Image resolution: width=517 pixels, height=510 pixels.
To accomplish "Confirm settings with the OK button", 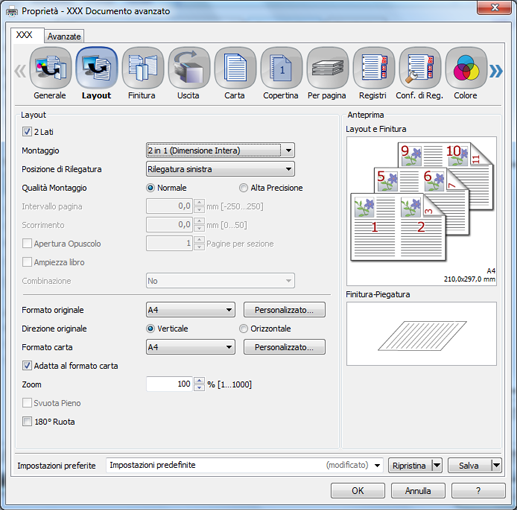I will click(x=358, y=491).
